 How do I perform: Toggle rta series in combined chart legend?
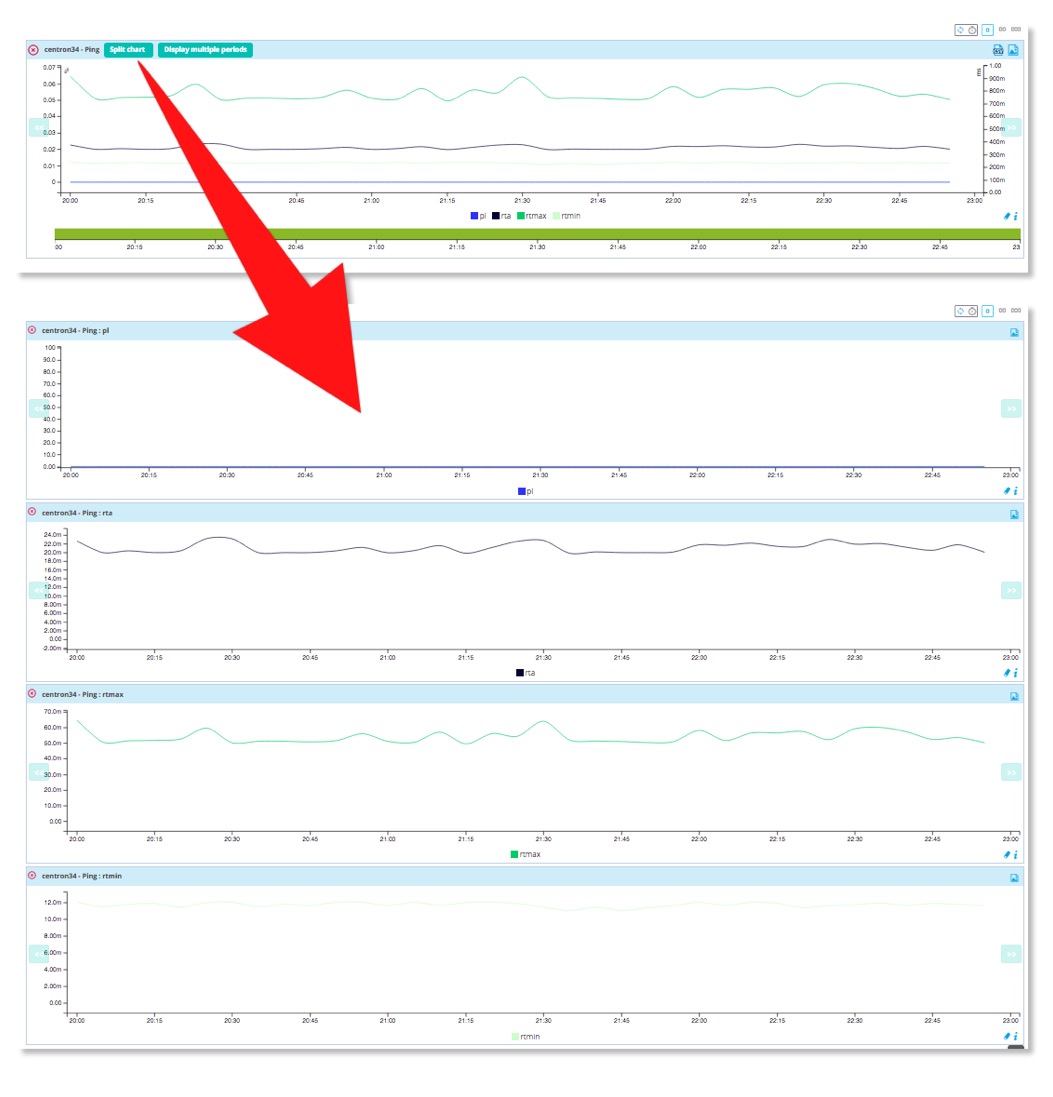pos(498,216)
